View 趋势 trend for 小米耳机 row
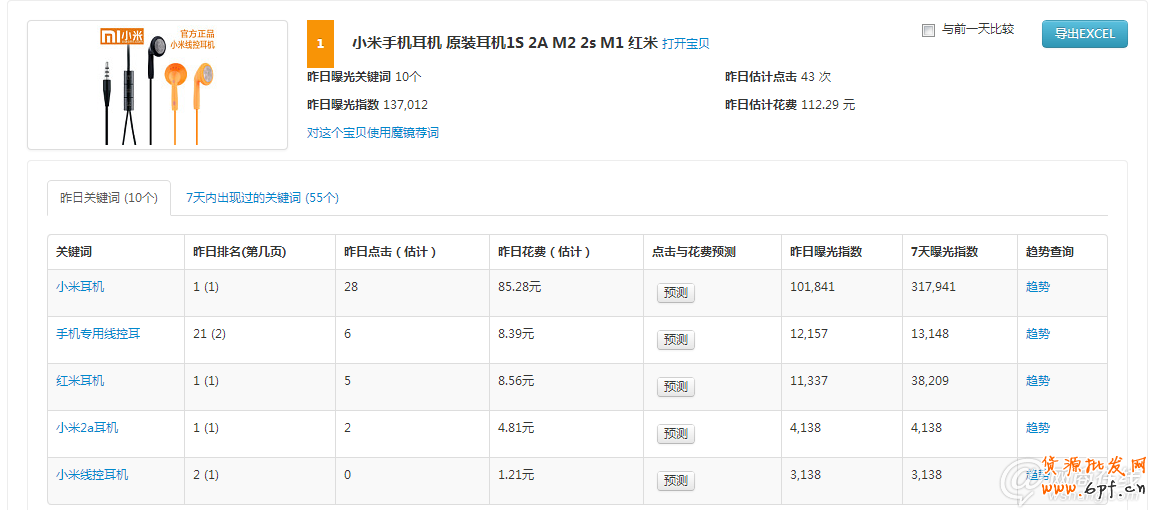1156x510 pixels. (1037, 287)
